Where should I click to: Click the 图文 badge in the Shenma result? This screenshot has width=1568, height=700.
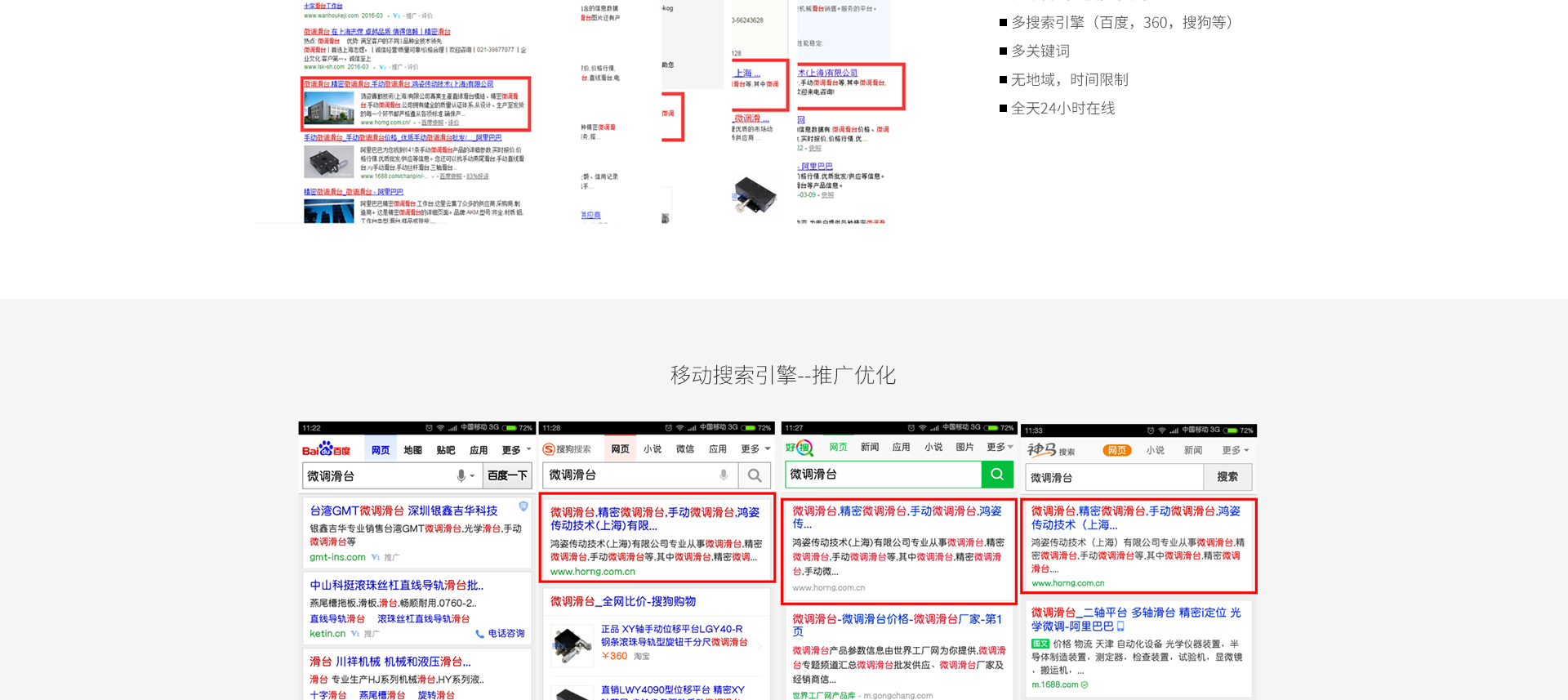pyautogui.click(x=1040, y=644)
